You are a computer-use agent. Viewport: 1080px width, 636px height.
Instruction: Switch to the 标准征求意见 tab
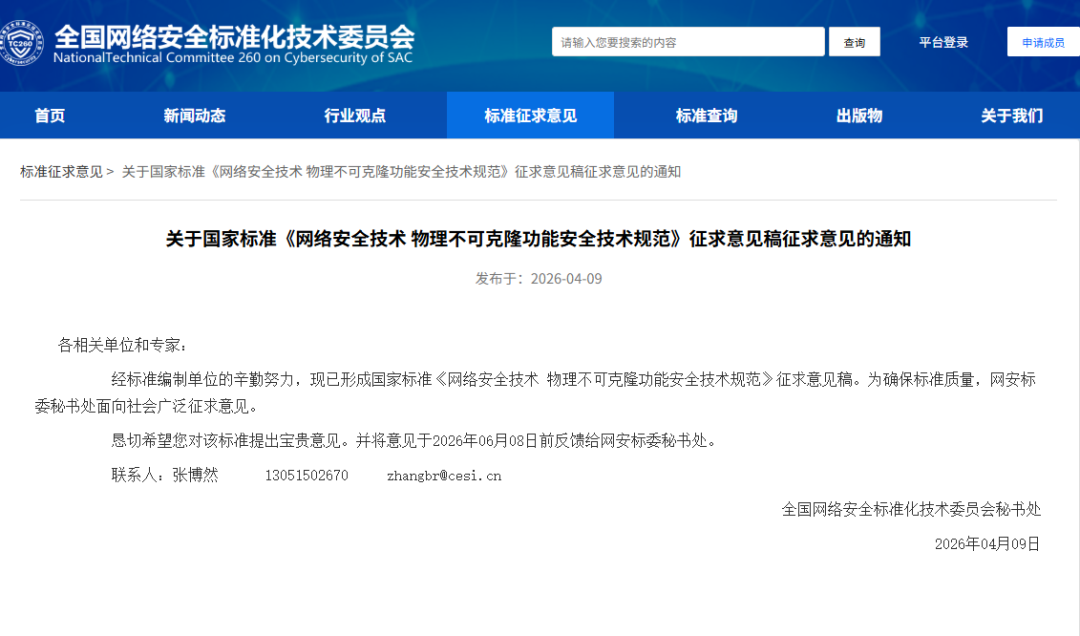(x=531, y=115)
